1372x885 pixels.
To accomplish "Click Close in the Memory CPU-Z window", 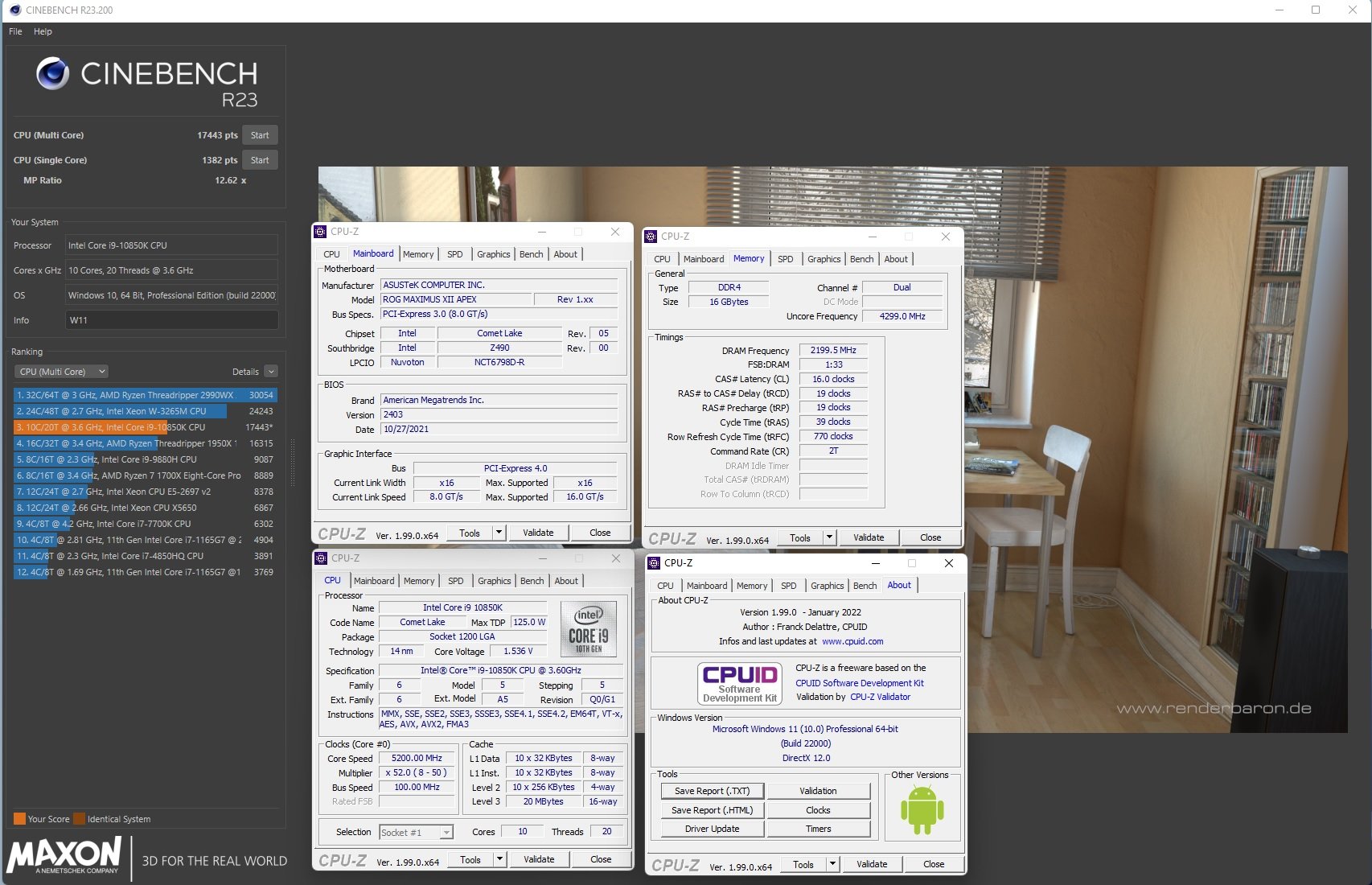I will coord(930,537).
